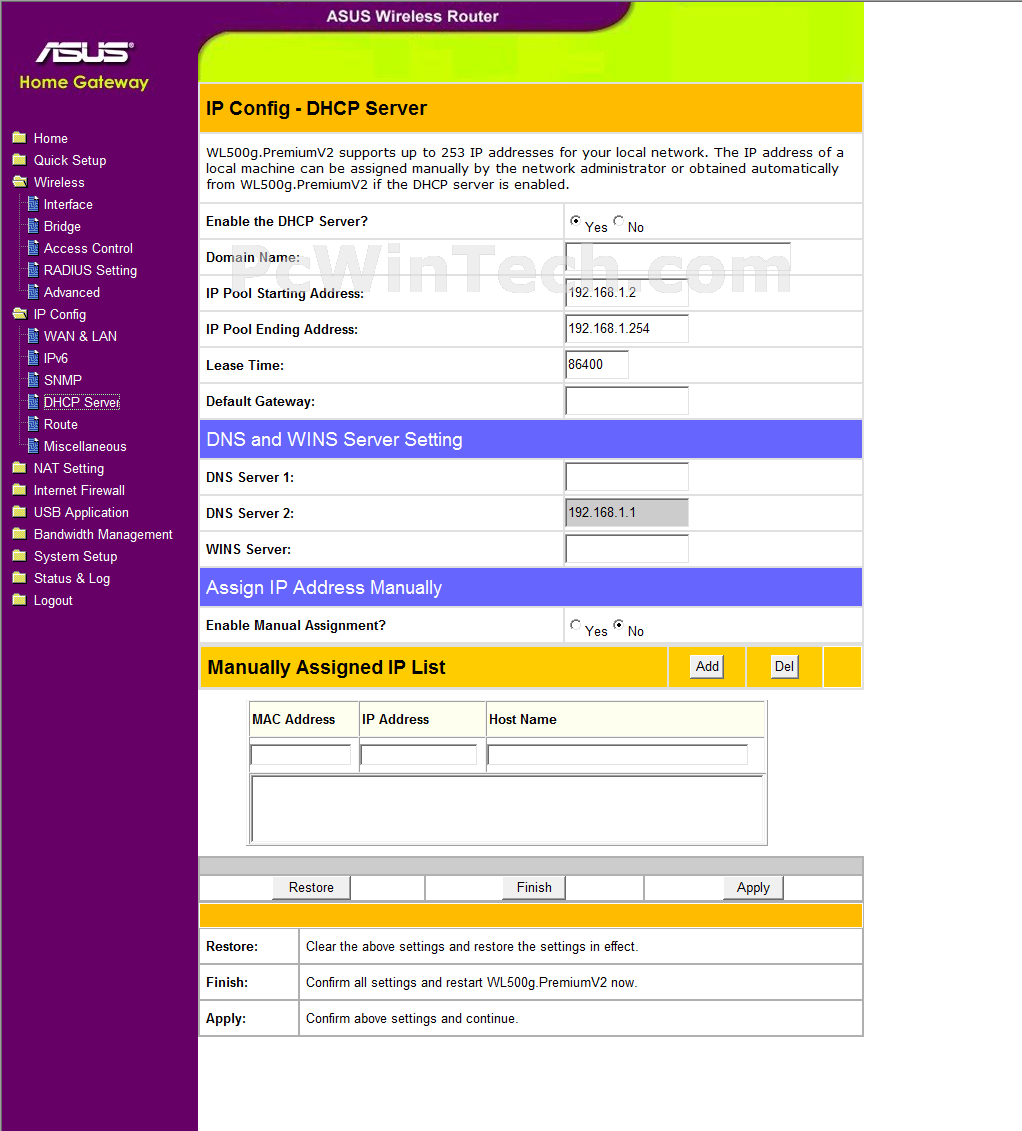Expand the Status & Log section

pos(72,578)
